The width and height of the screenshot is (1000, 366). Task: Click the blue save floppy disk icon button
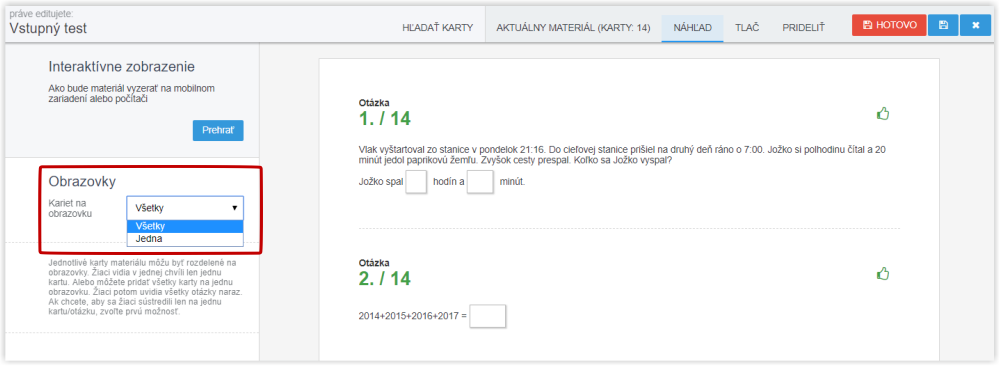[x=943, y=26]
